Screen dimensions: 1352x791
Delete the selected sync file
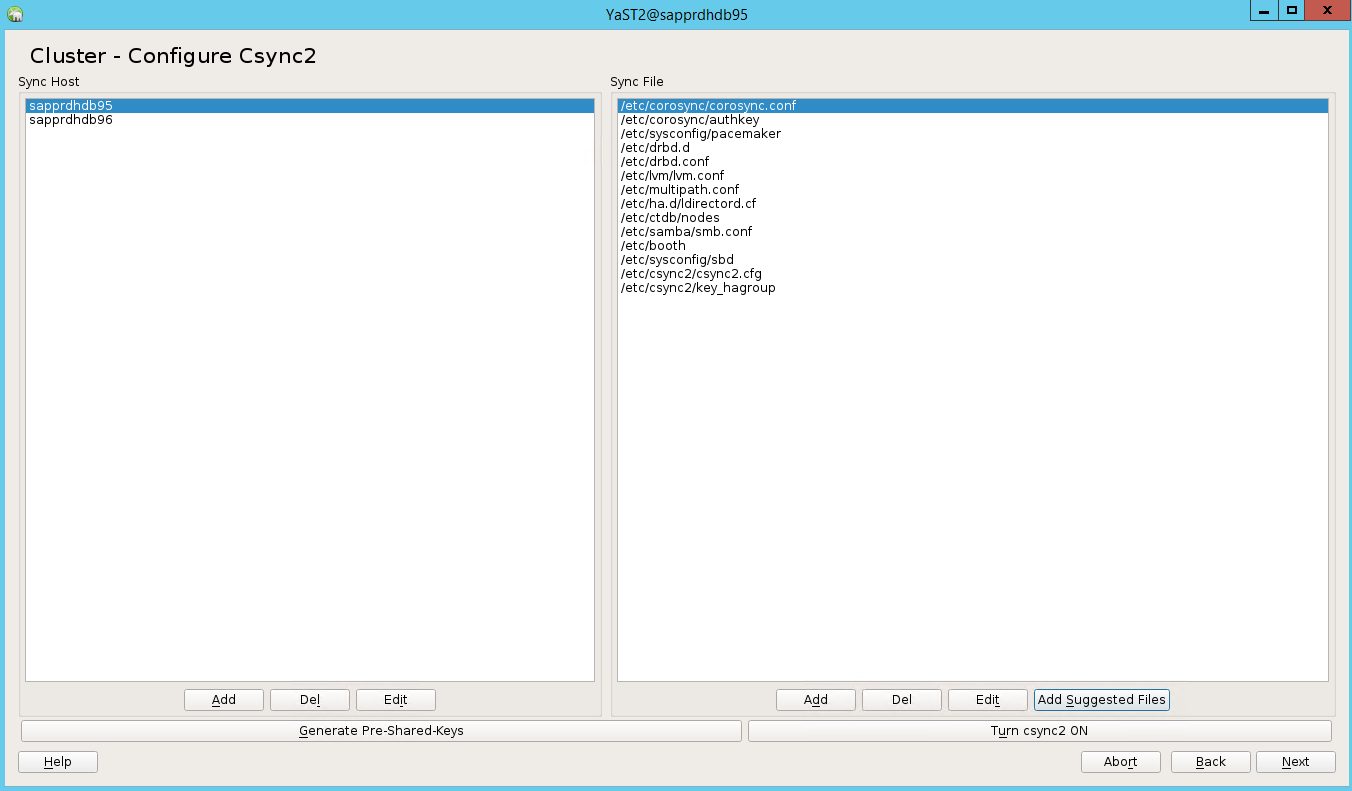(x=902, y=700)
